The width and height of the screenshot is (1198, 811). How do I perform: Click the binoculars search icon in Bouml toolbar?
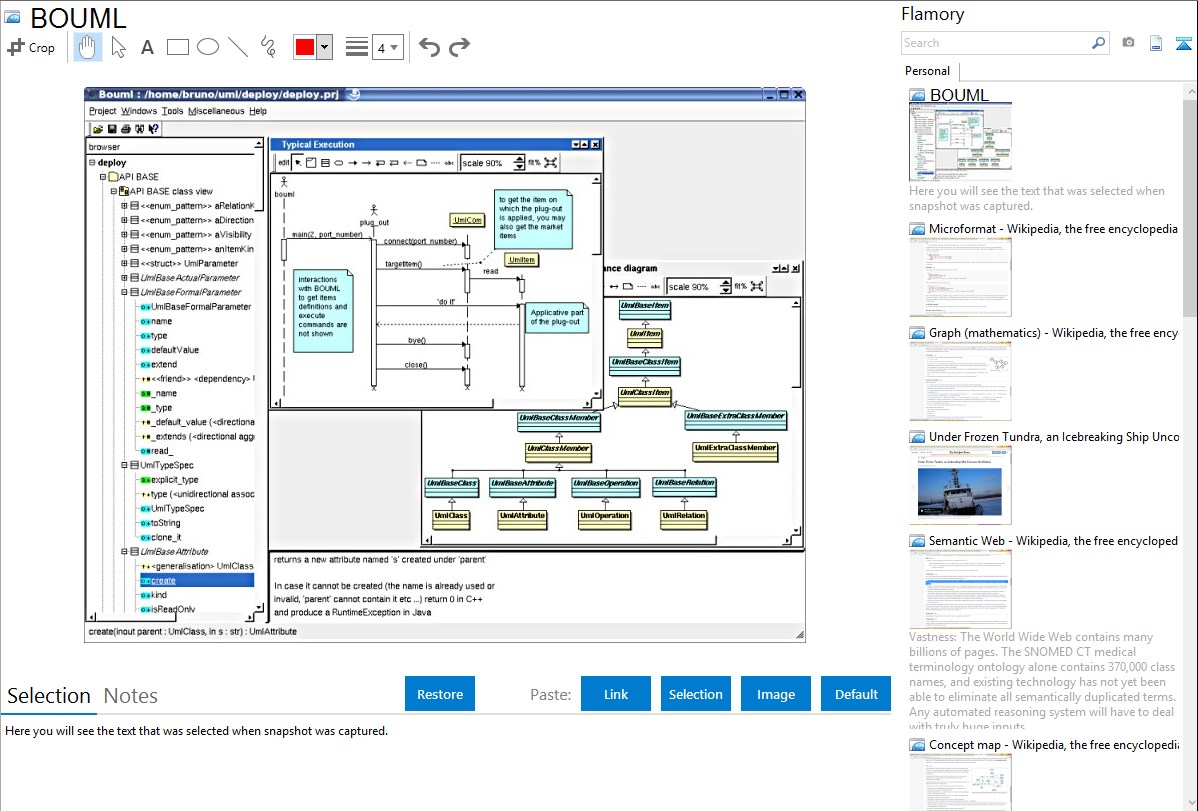140,129
